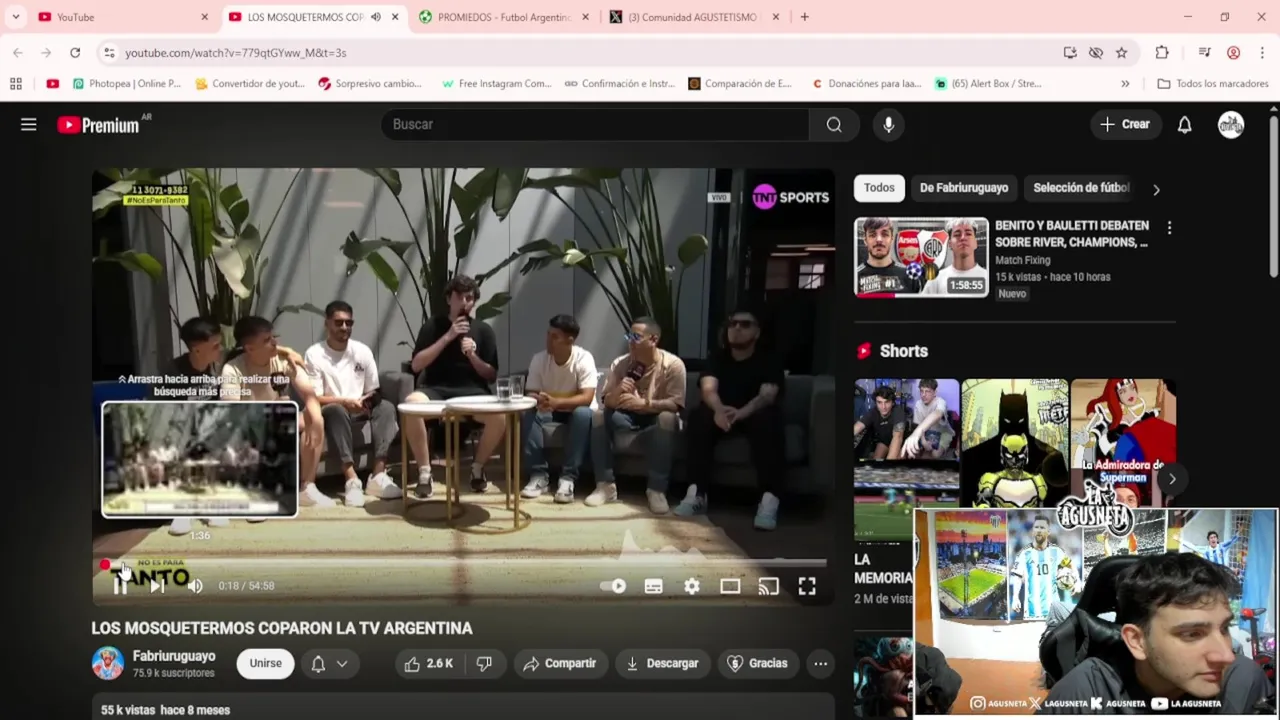The height and width of the screenshot is (720, 1280).
Task: Open the Todos los marcadores folder
Action: [x=1212, y=84]
